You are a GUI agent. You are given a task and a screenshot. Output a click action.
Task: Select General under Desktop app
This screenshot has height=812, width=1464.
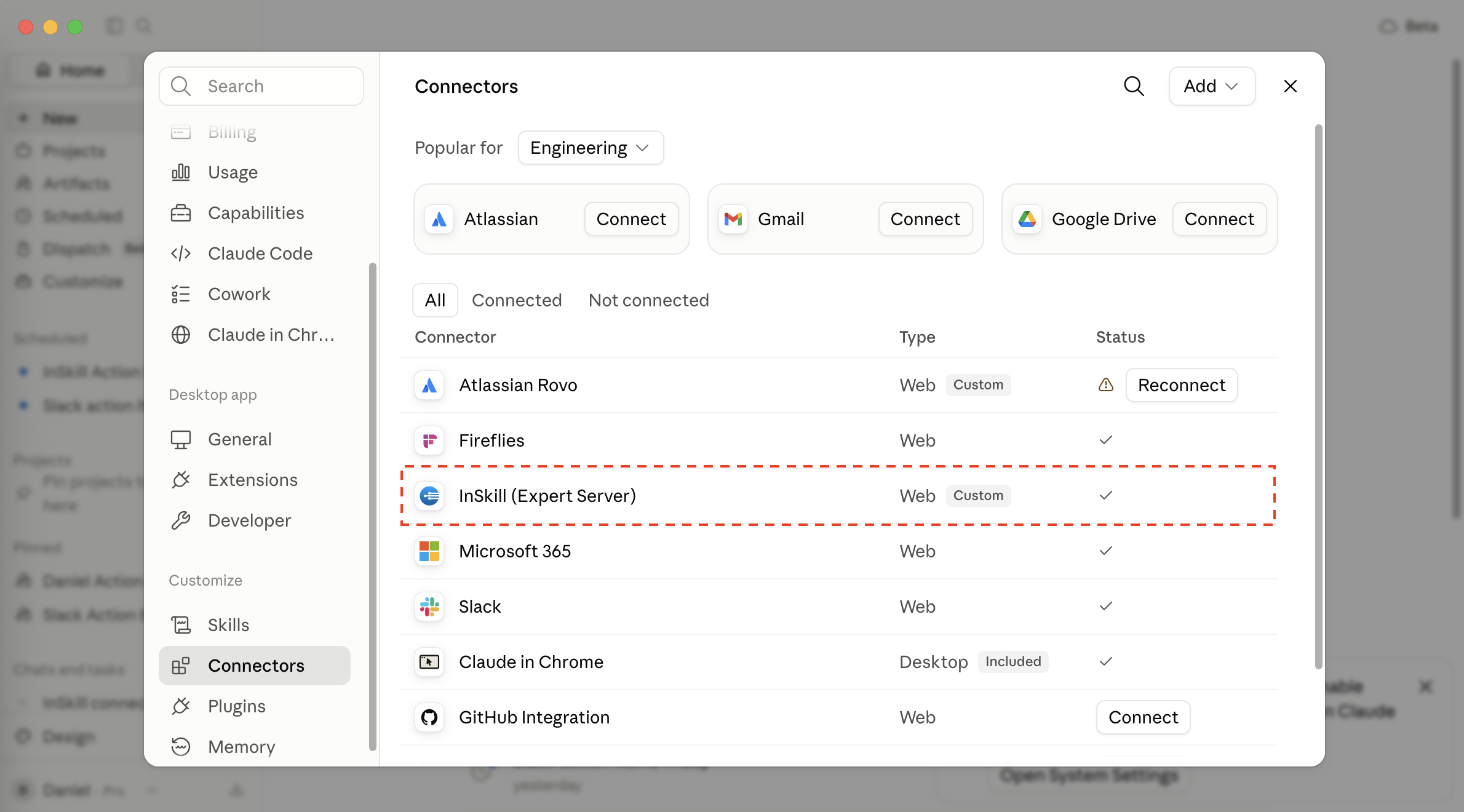coord(255,439)
